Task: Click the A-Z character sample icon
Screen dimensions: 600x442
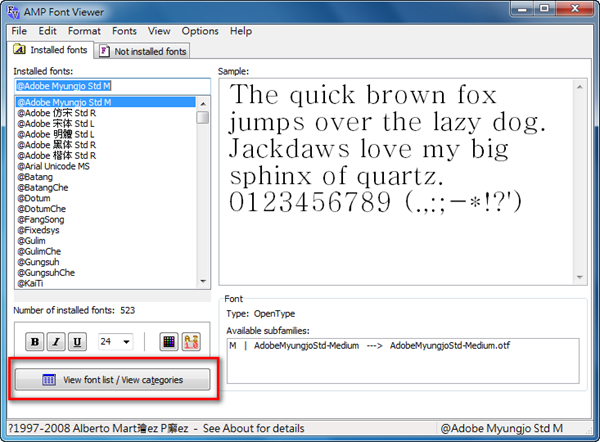Action: [x=190, y=342]
